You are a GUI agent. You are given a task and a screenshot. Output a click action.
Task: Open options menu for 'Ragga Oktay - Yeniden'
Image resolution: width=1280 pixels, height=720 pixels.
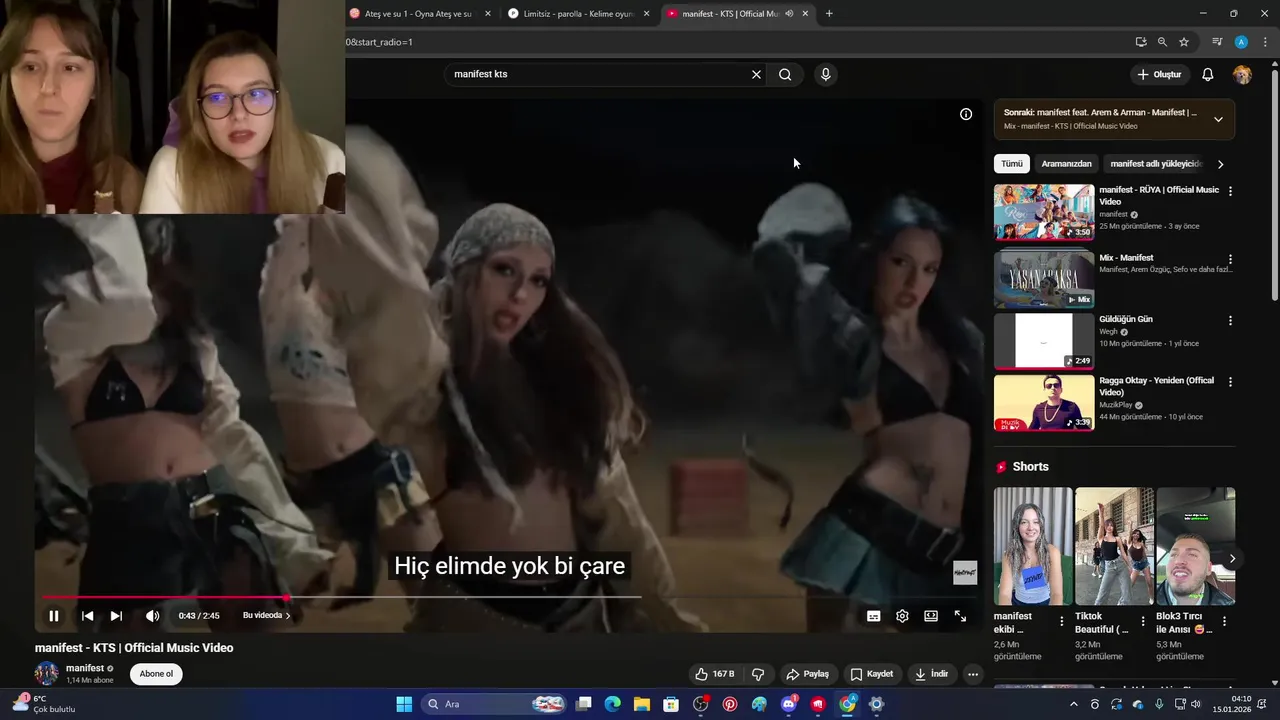point(1230,382)
